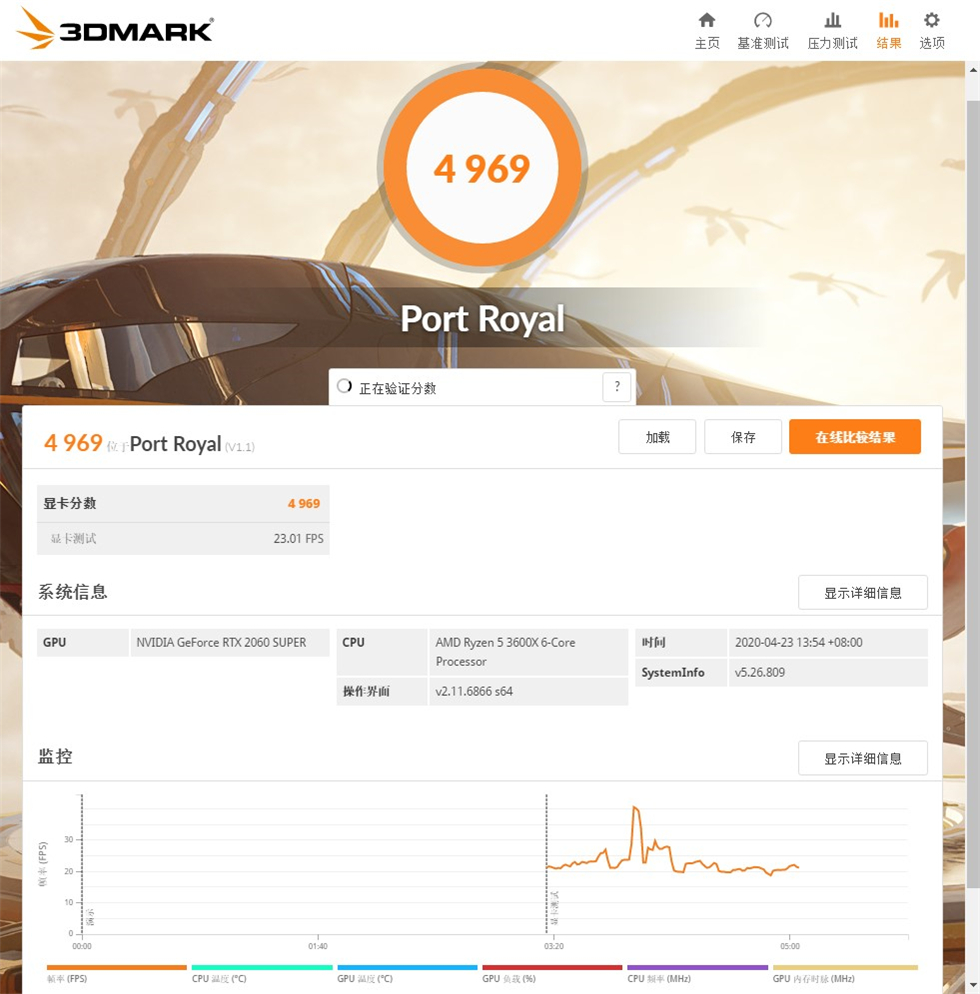
Task: Click the 正在验证分数 status text
Action: coord(397,388)
